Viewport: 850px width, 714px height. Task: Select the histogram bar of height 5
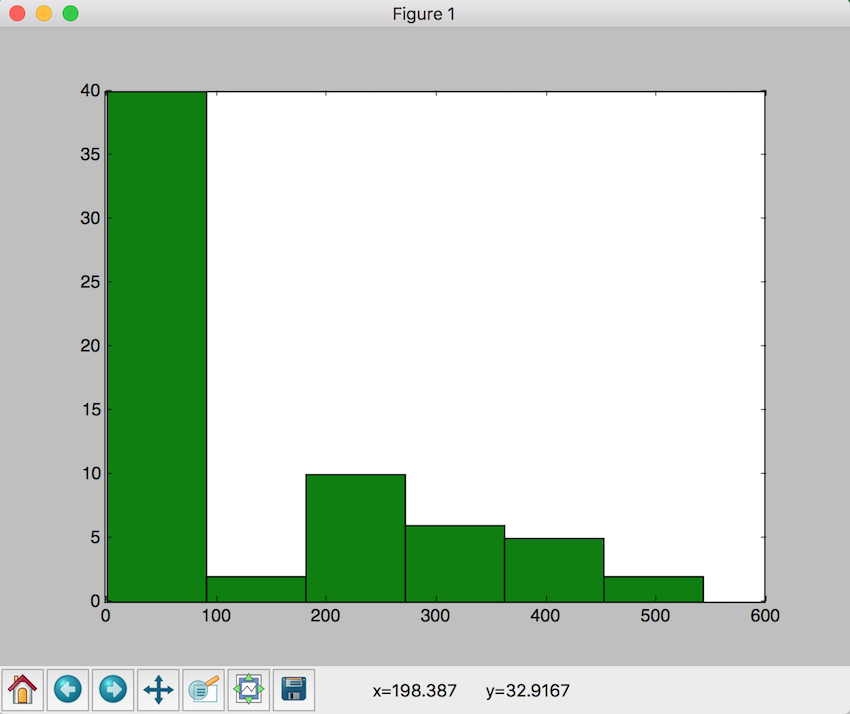pyautogui.click(x=554, y=570)
